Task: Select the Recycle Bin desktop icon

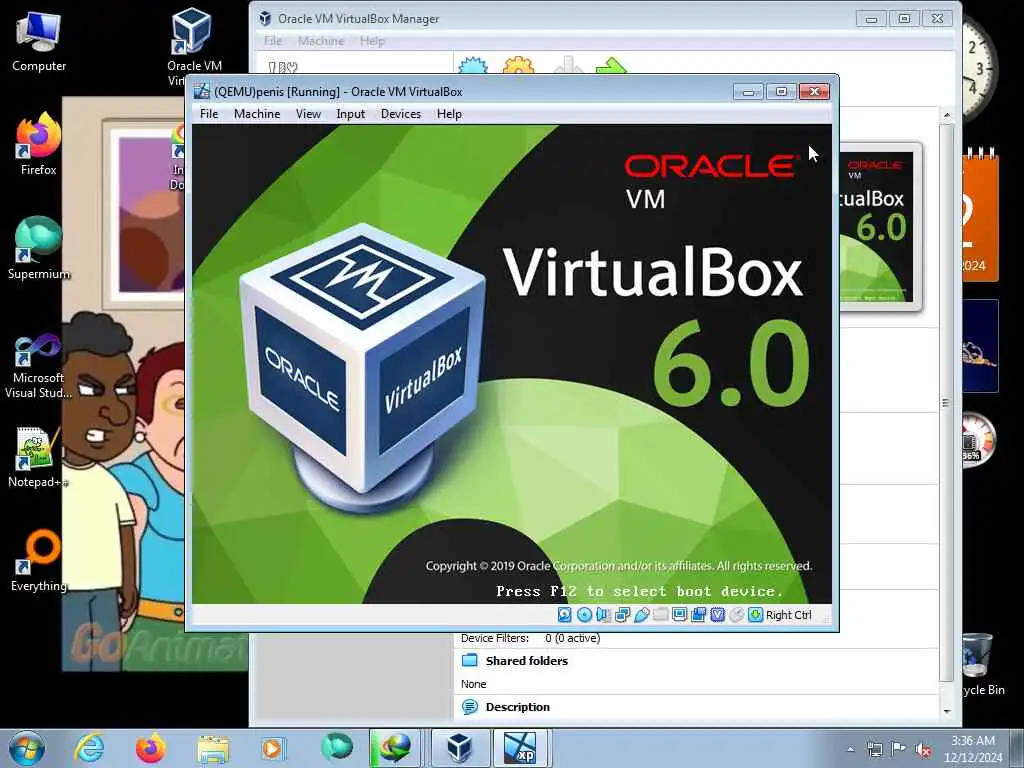Action: 982,664
